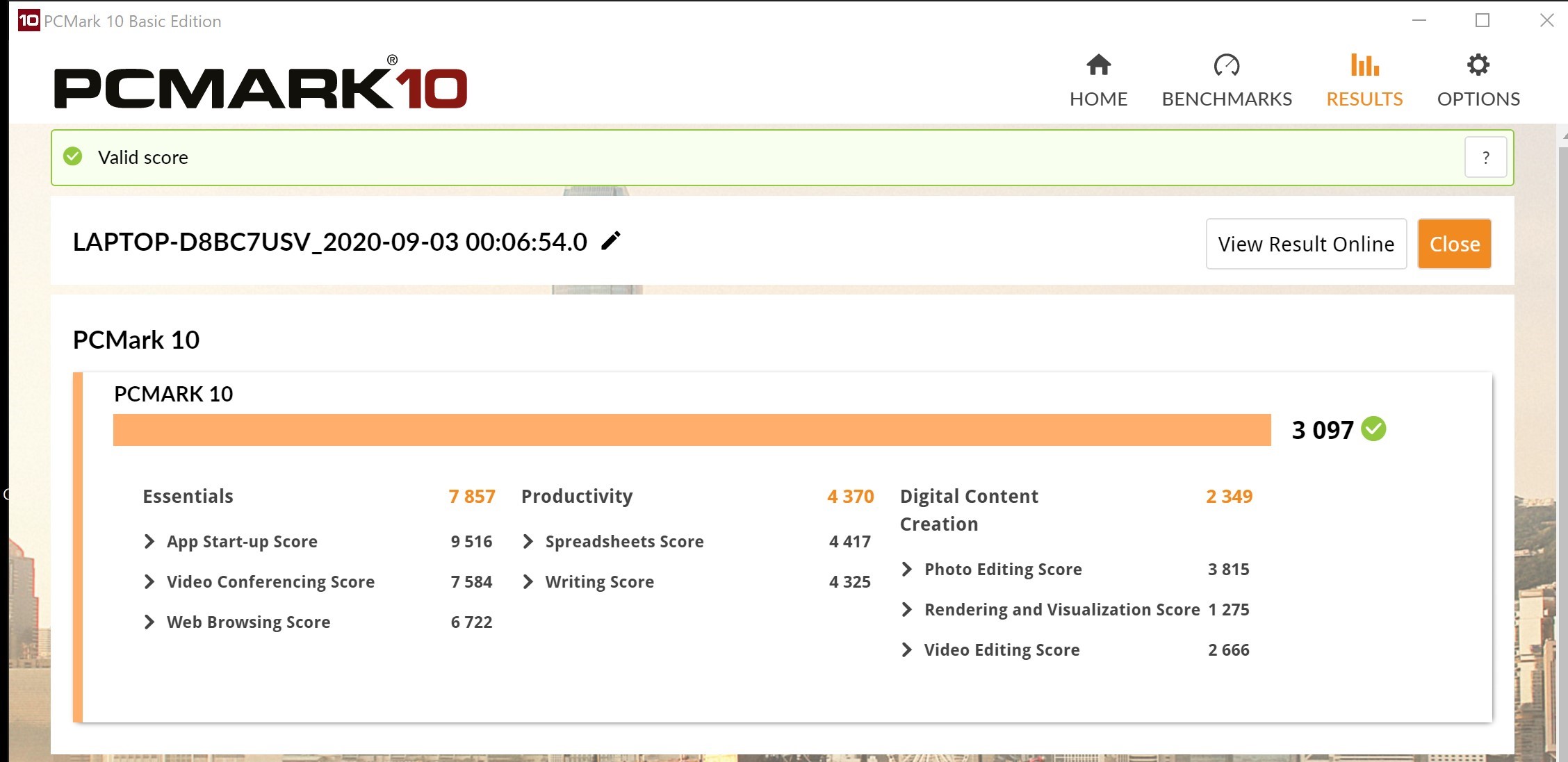Click the Results bar chart icon
Image resolution: width=1568 pixels, height=762 pixels.
pos(1364,65)
